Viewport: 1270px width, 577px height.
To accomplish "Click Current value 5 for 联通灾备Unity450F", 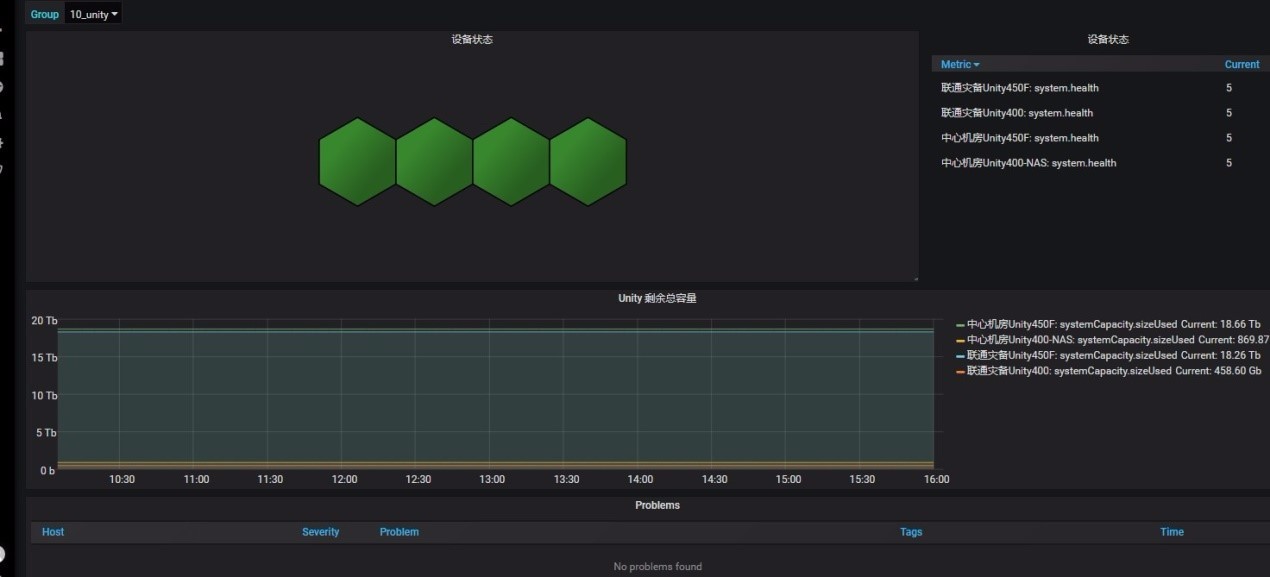I will tap(1229, 88).
